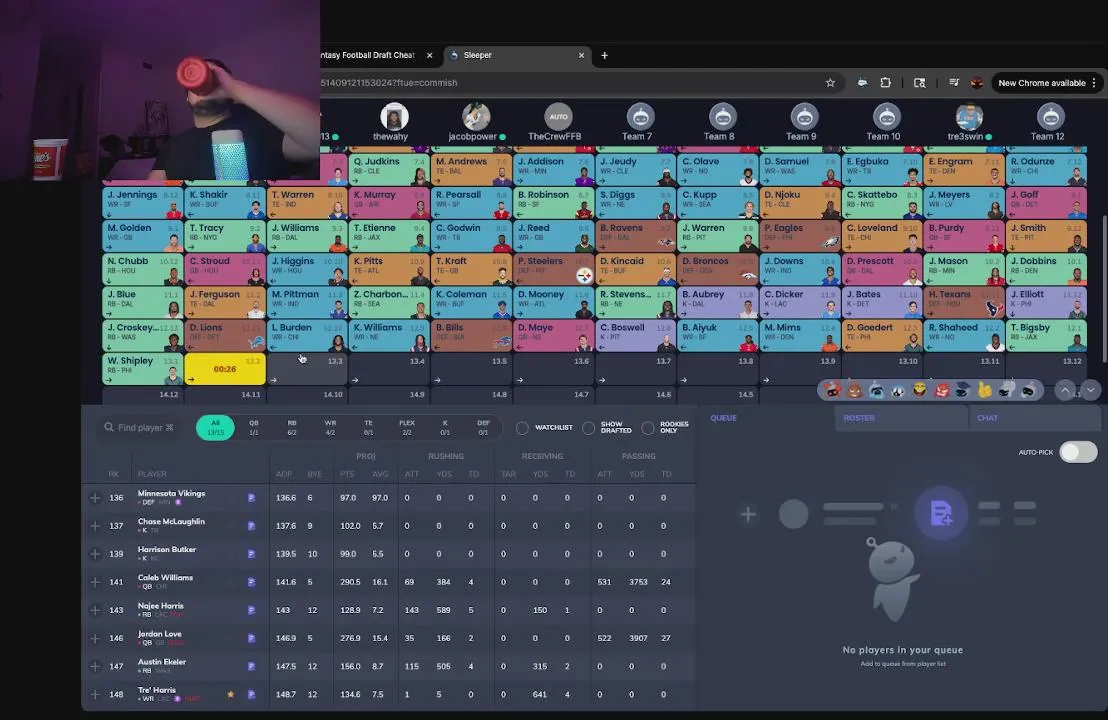Send the laughing face emoji reaction
The height and width of the screenshot is (720, 1108).
coord(919,390)
